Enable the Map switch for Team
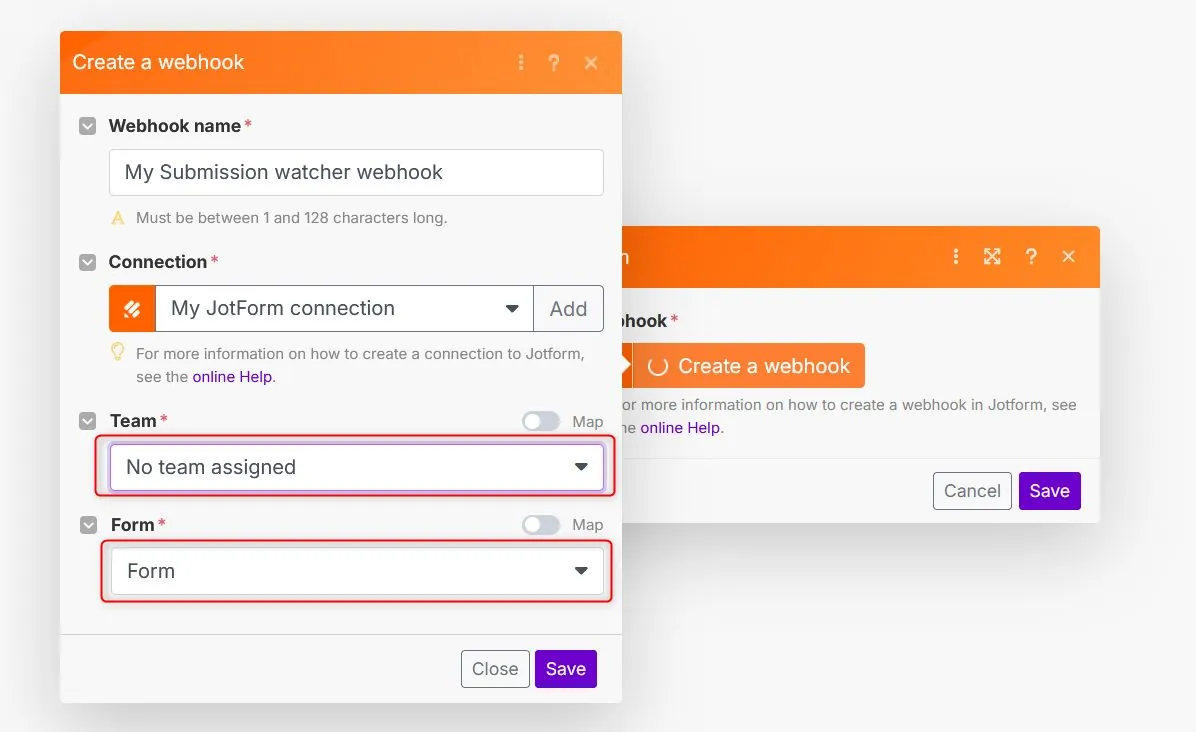Screen dimensions: 1196x732 tap(541, 422)
